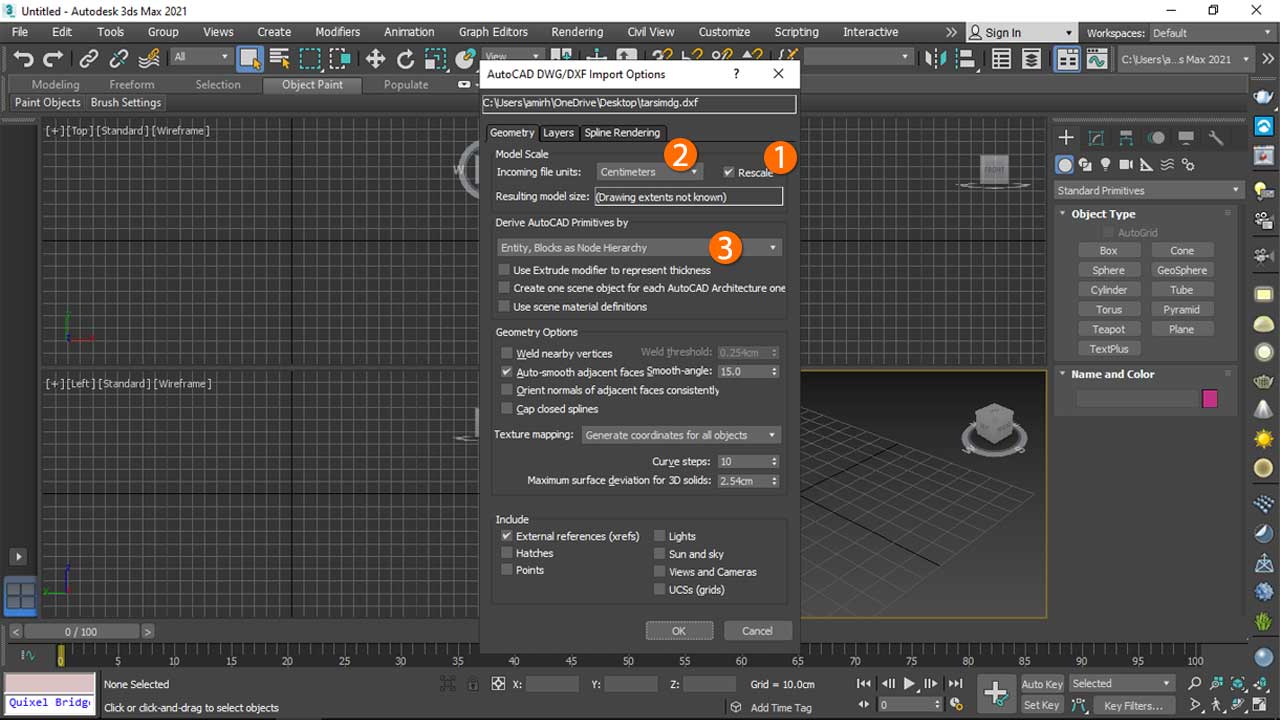Click OK to confirm import options
1280x720 pixels.
point(679,631)
